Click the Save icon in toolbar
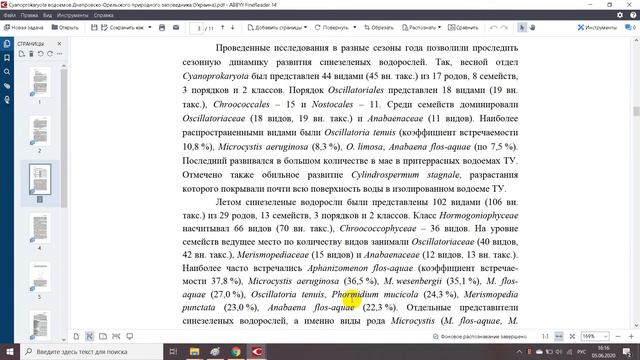 94,27
